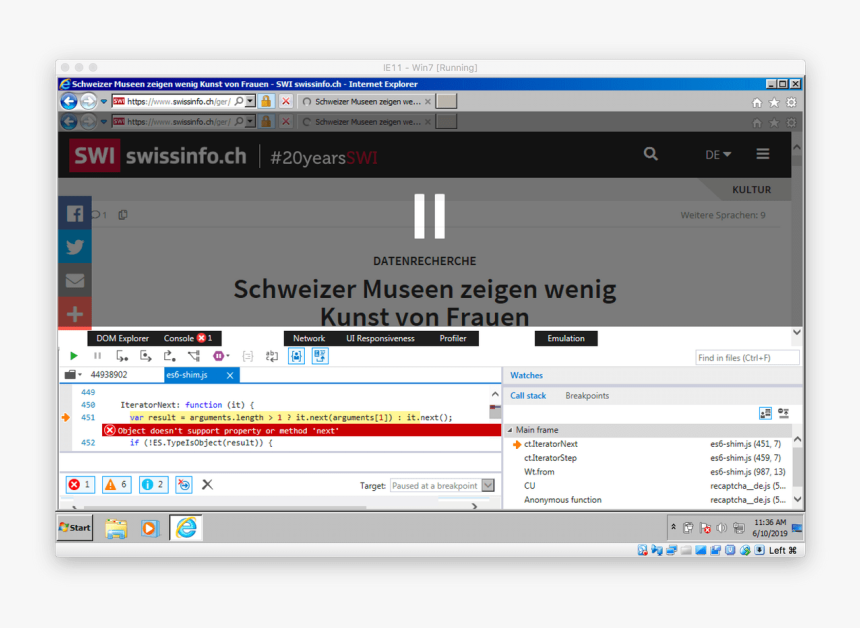
Task: Click line number 451 in gutter
Action: tap(88, 417)
